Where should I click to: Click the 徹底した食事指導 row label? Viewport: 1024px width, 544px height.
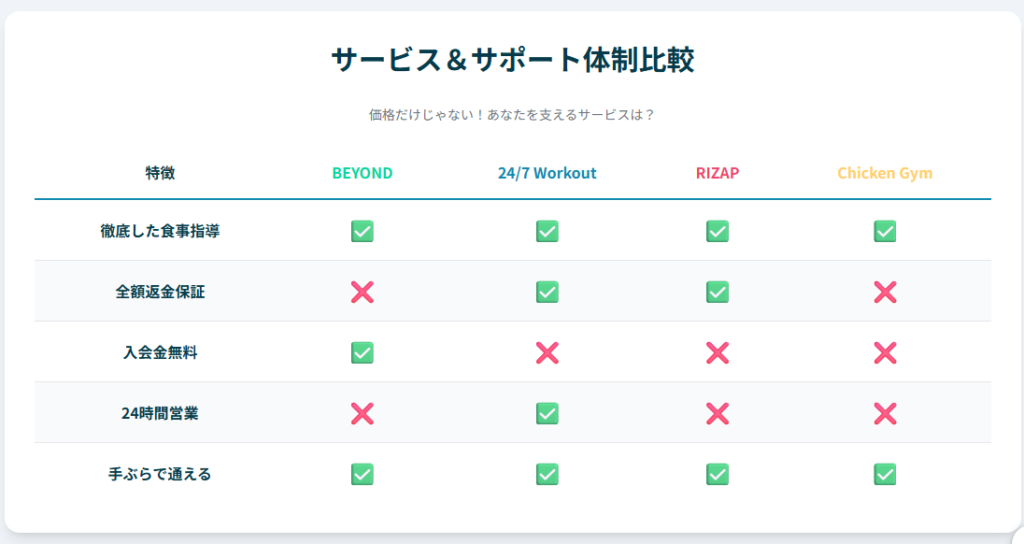tap(160, 231)
